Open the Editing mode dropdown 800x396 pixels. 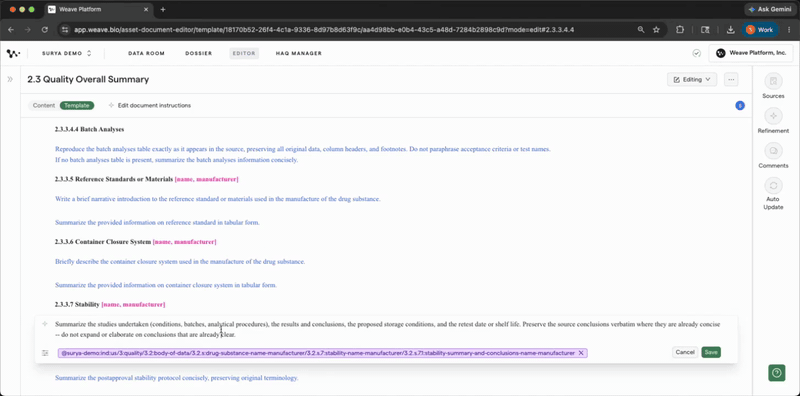[692, 80]
